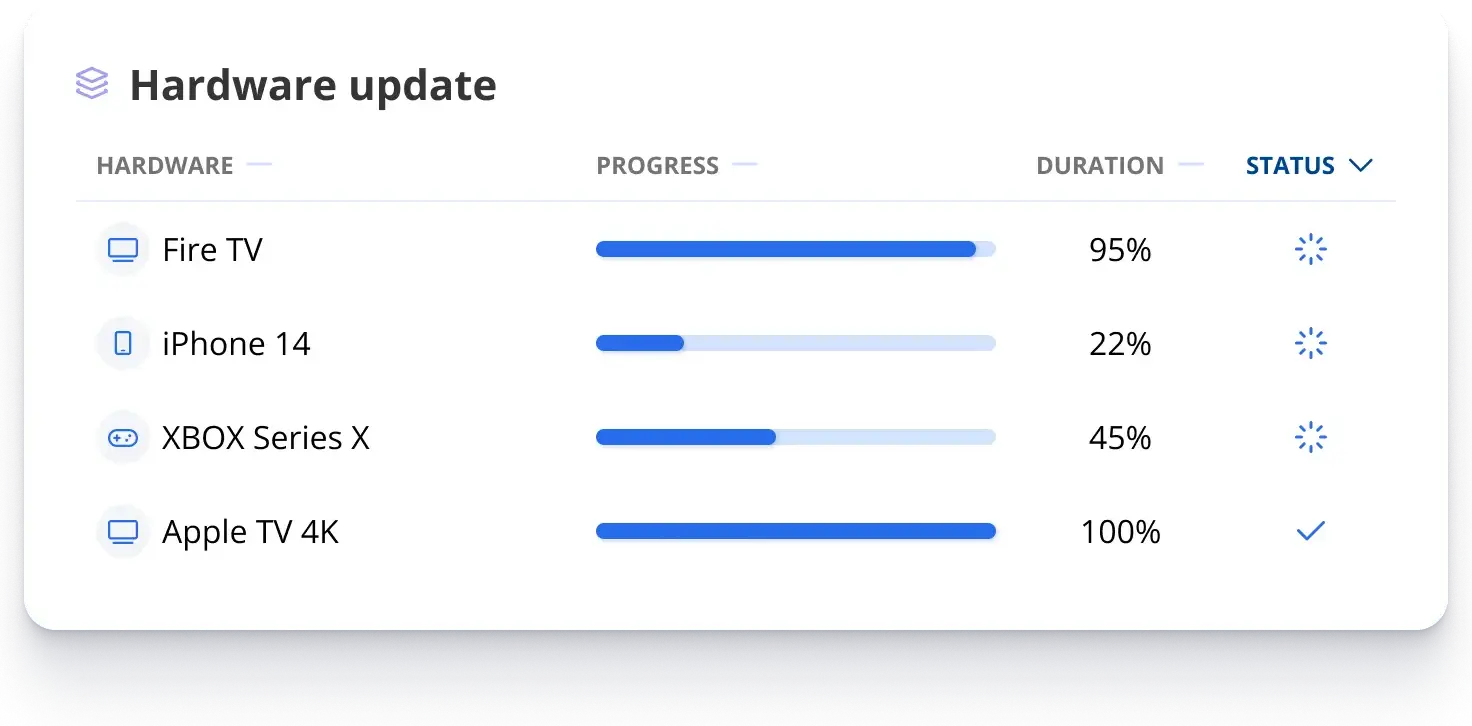The height and width of the screenshot is (726, 1472).
Task: Click the iPhone 14 phone icon
Action: 123,343
